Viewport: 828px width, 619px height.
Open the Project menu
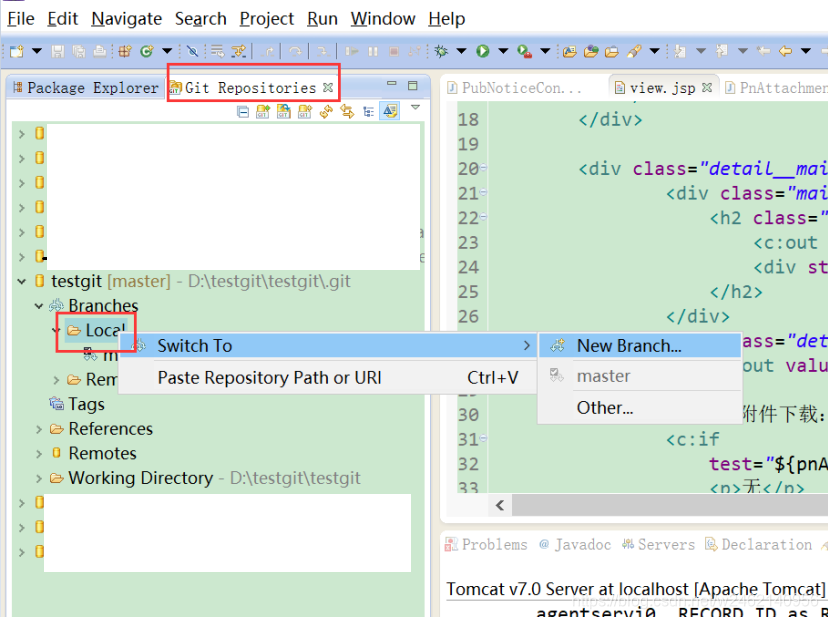[266, 19]
